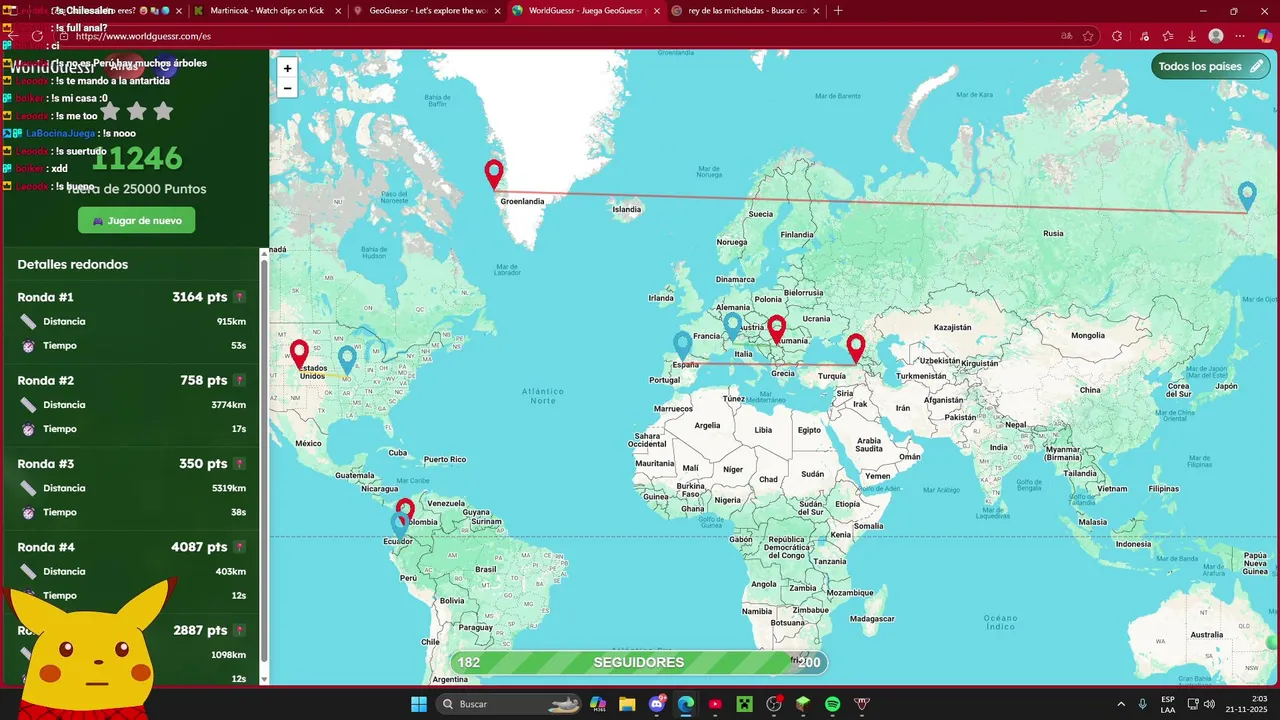Open browser downloads icon
The height and width of the screenshot is (720, 1280).
pyautogui.click(x=1192, y=36)
